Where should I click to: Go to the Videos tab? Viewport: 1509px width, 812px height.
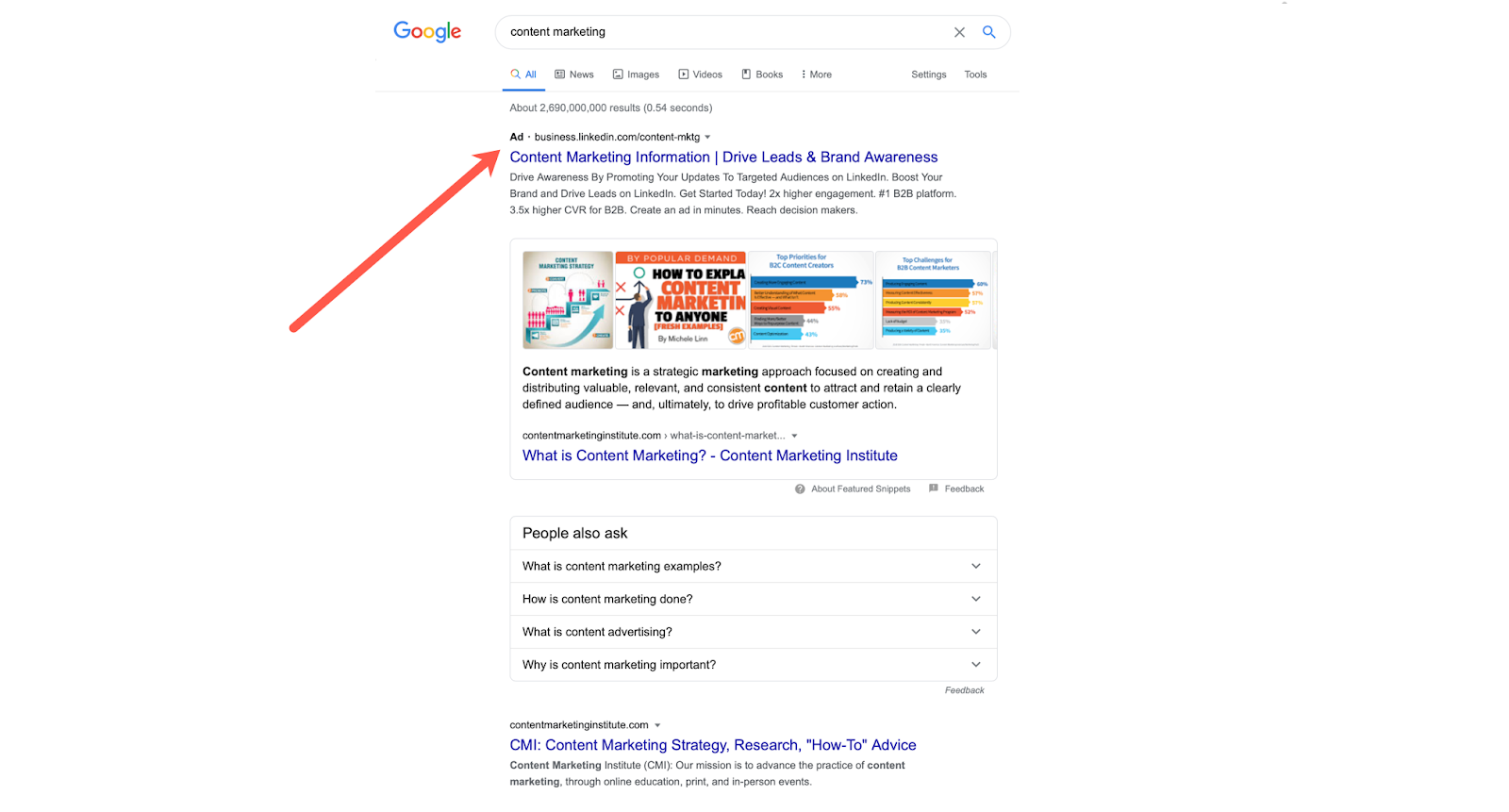click(701, 75)
